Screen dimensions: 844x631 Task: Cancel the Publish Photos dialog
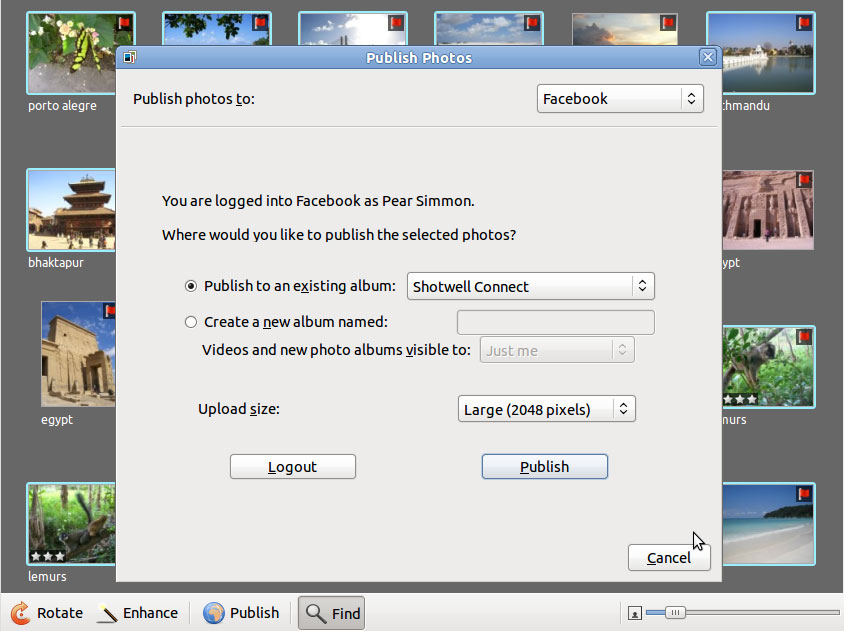(x=669, y=558)
